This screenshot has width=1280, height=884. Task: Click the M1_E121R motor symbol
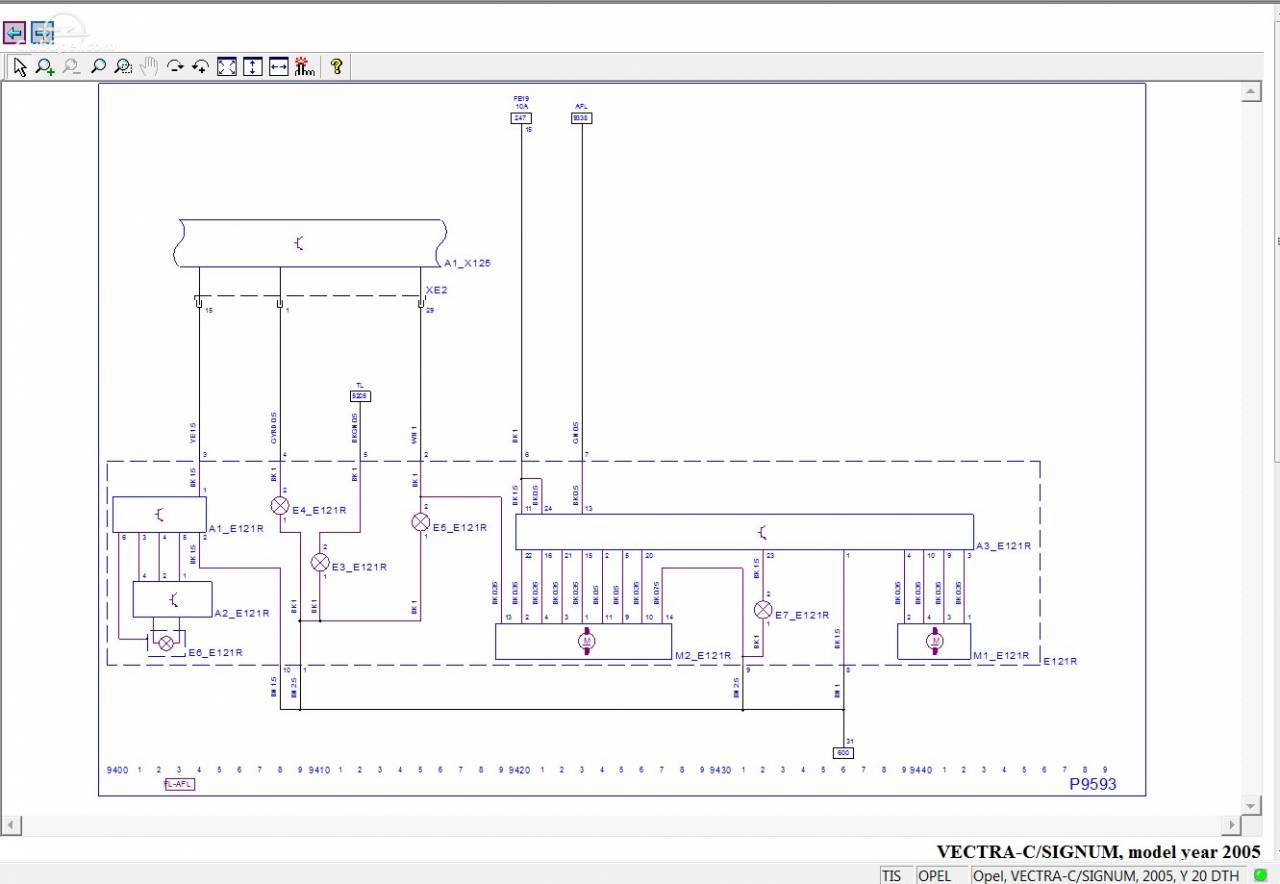934,641
